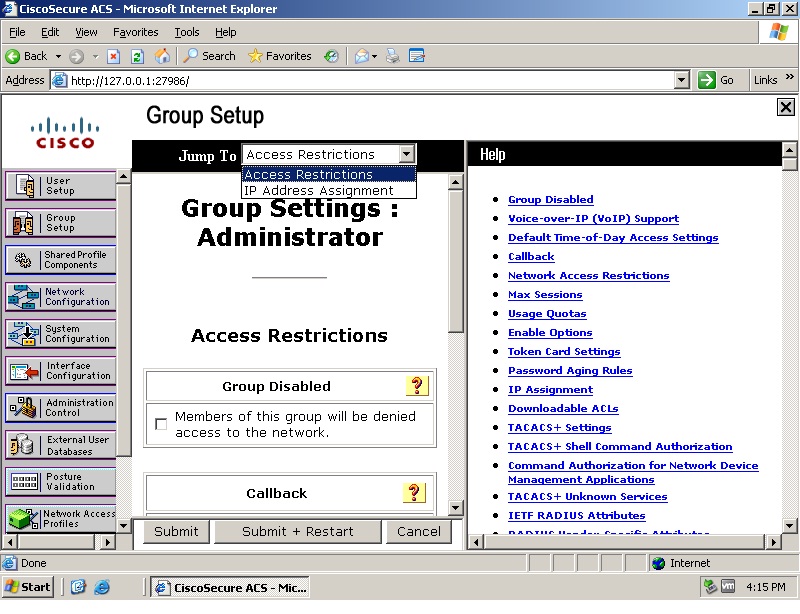Enable the Group Disabled checkbox
Viewport: 800px width, 614px height.
[x=161, y=424]
